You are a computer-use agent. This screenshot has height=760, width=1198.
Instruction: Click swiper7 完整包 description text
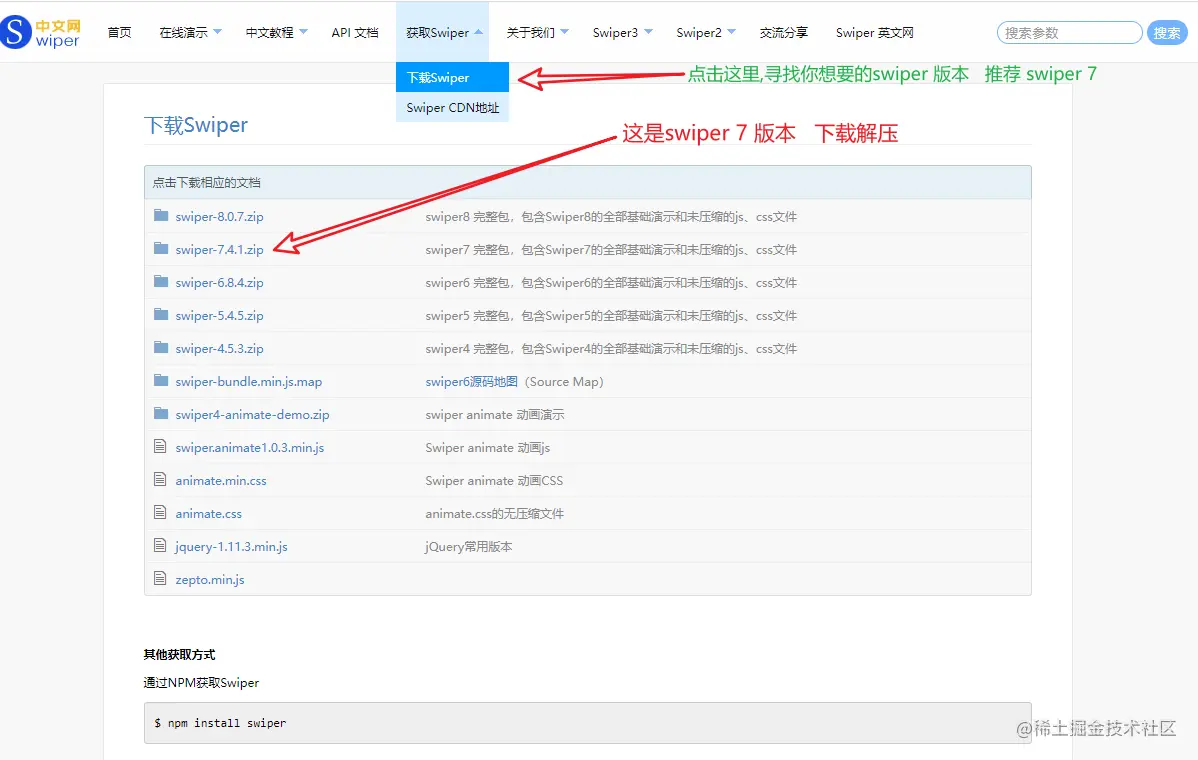click(x=610, y=249)
